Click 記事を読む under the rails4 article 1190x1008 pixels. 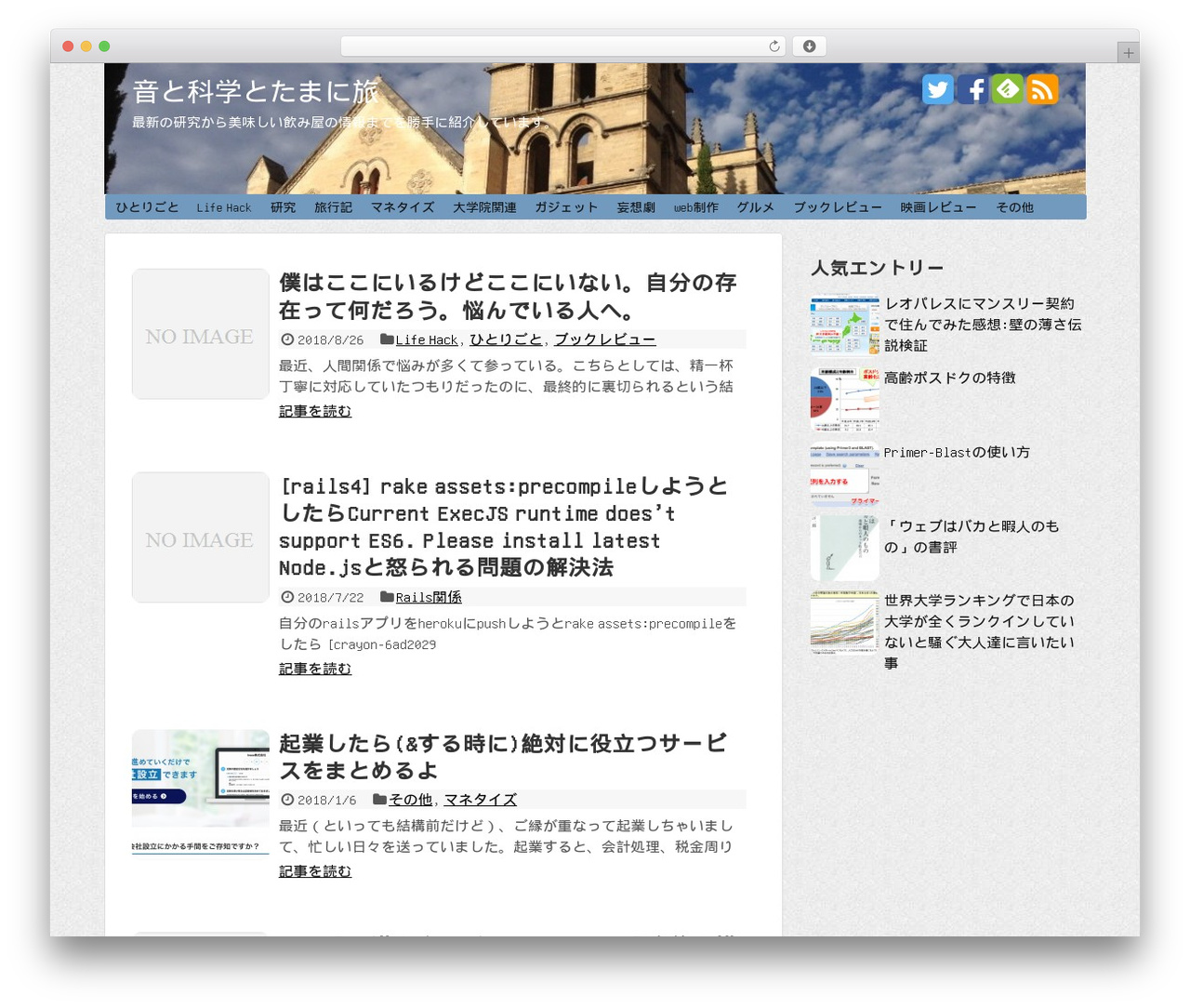(x=315, y=669)
